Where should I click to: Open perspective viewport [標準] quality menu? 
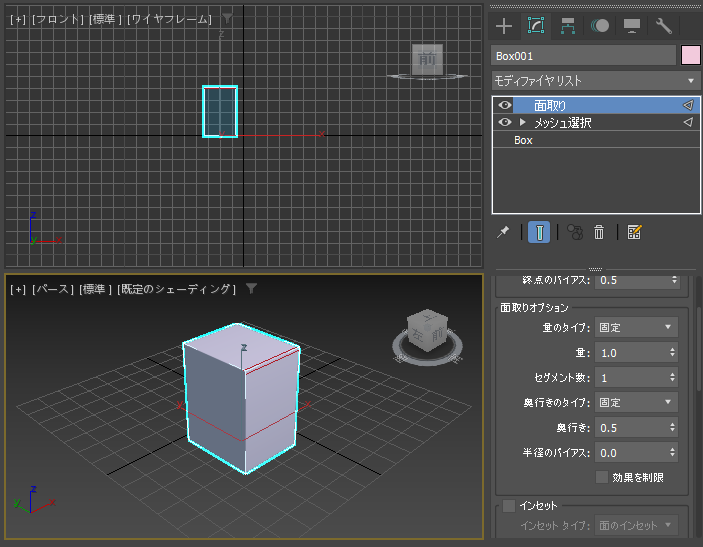click(95, 289)
